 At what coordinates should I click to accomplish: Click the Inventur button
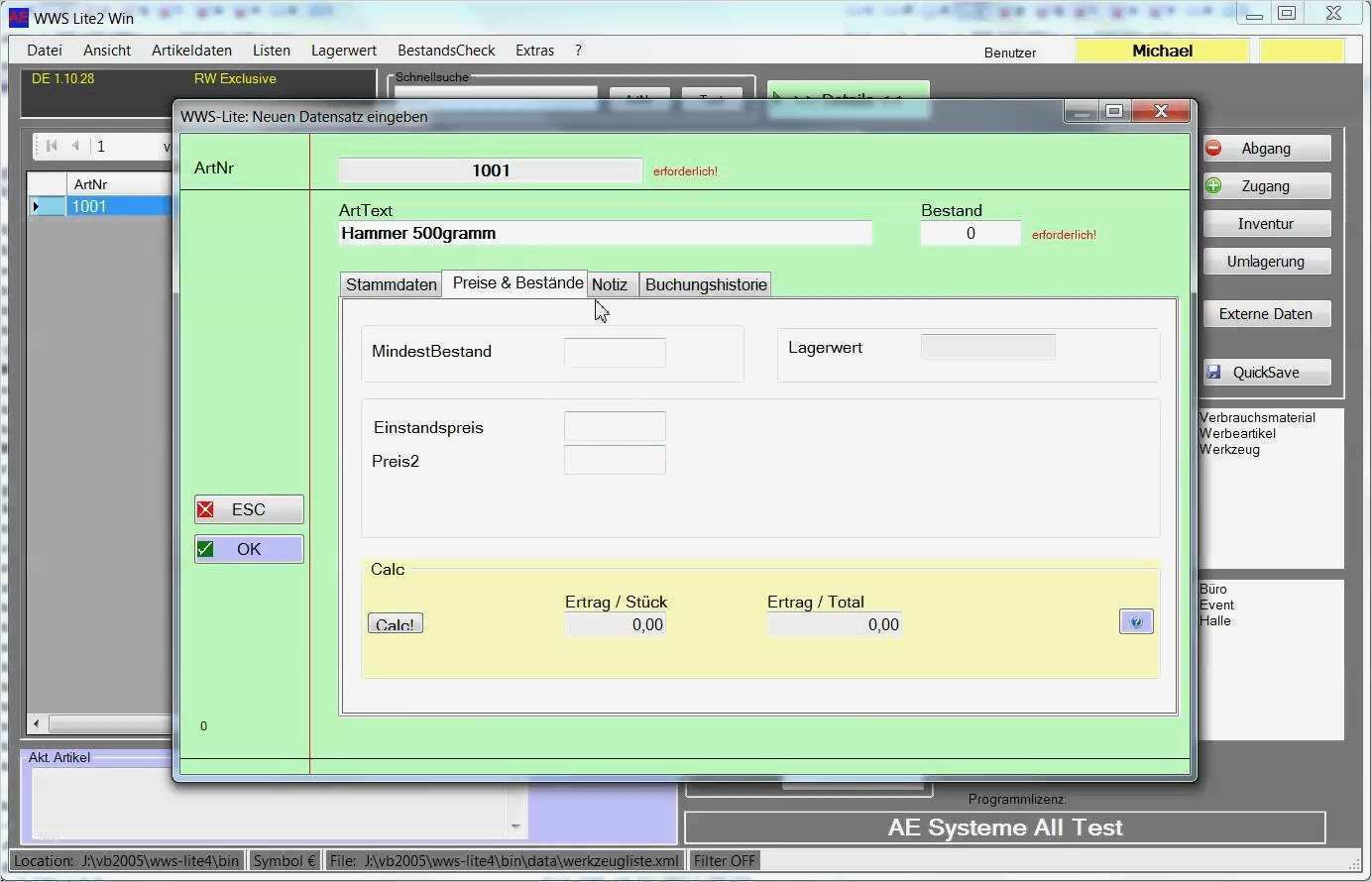(x=1266, y=224)
